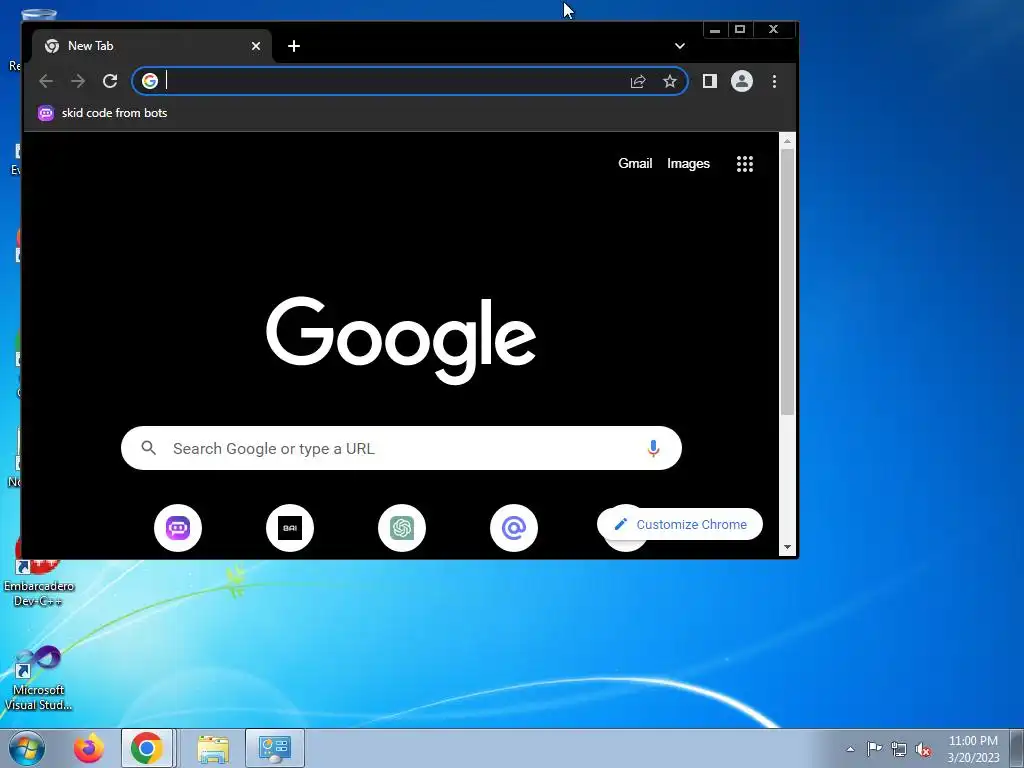Click the network tray icon
1024x768 pixels.
pos(899,749)
